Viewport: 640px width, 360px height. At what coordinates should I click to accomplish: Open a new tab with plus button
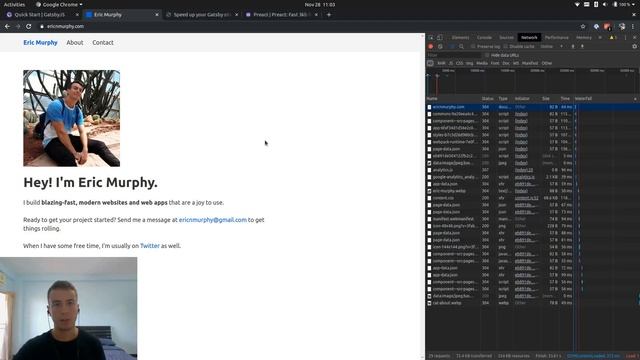(329, 15)
